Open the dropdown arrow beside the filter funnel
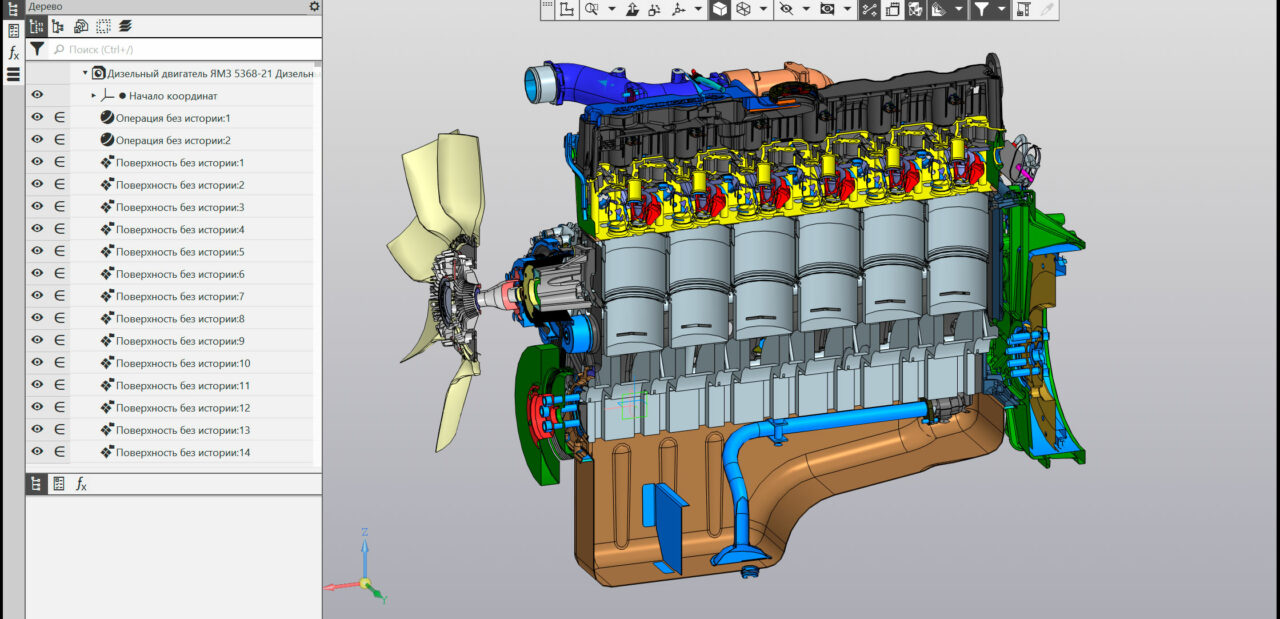 point(1001,10)
